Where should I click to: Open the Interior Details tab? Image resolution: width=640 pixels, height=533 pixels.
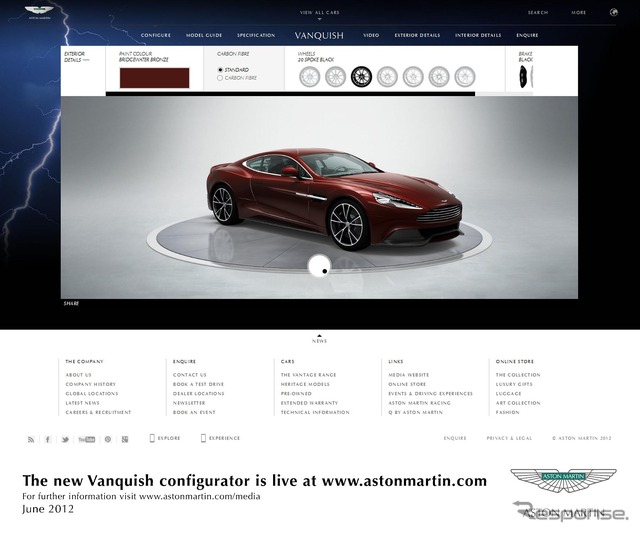click(478, 35)
